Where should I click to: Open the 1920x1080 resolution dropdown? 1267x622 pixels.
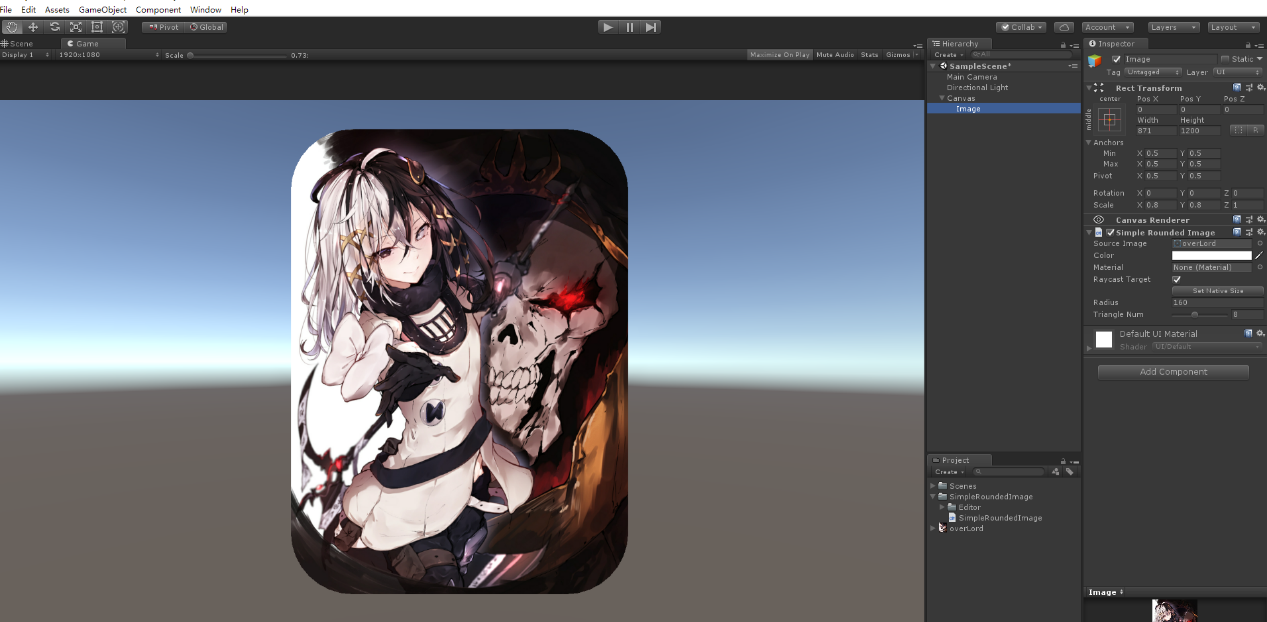coord(108,55)
